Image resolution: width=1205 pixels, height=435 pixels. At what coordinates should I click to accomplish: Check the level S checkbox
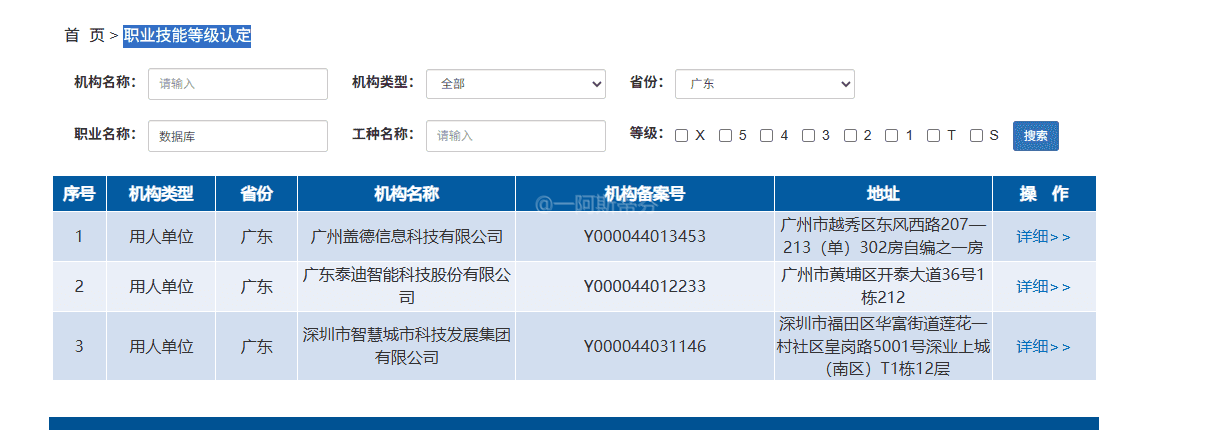point(976,136)
